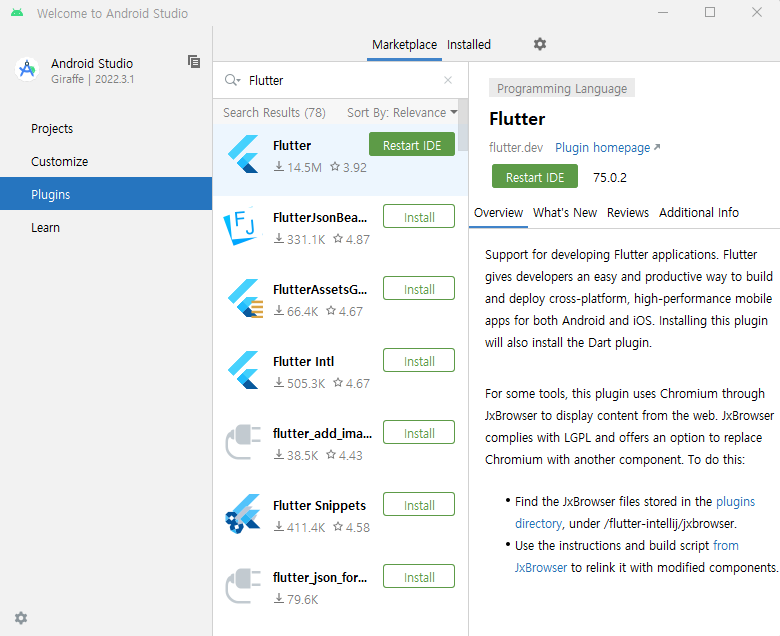Click the results list scrollbar thumb

pos(463,124)
